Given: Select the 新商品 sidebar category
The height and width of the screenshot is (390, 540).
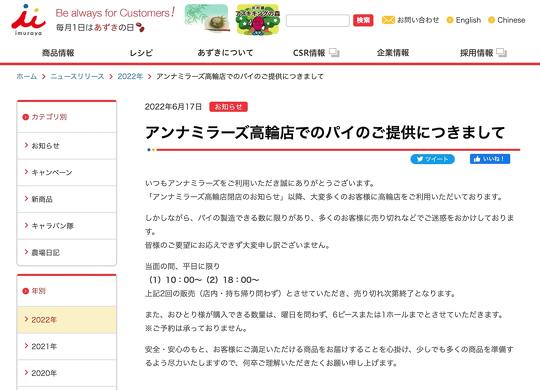Looking at the screenshot, I should (x=66, y=199).
